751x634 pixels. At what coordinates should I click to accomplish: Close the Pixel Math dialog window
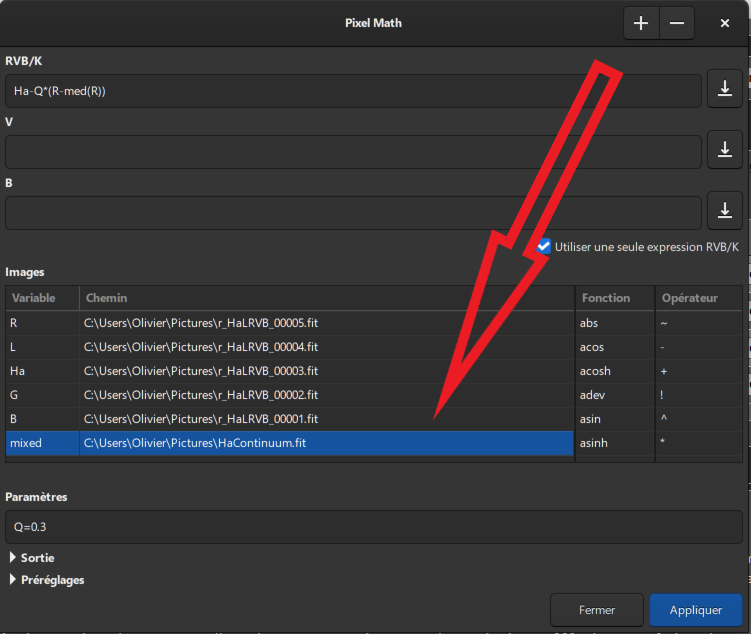[x=724, y=23]
